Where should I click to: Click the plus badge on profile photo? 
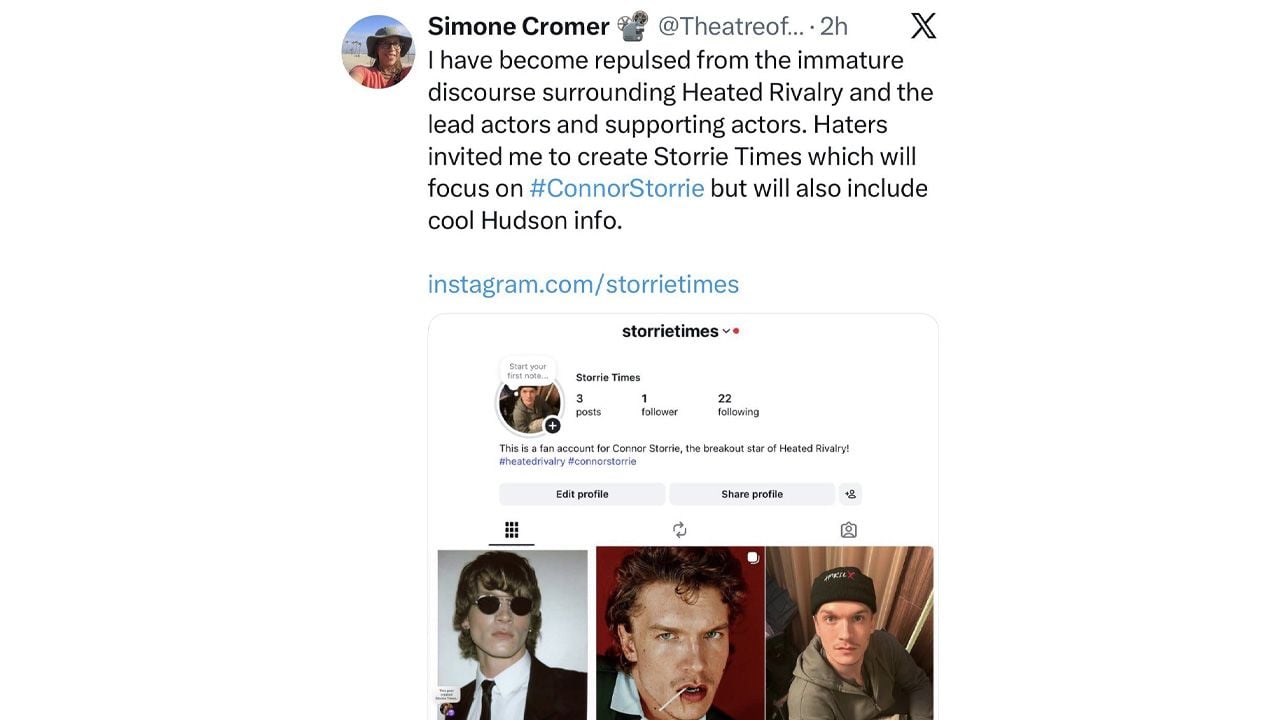coord(552,426)
